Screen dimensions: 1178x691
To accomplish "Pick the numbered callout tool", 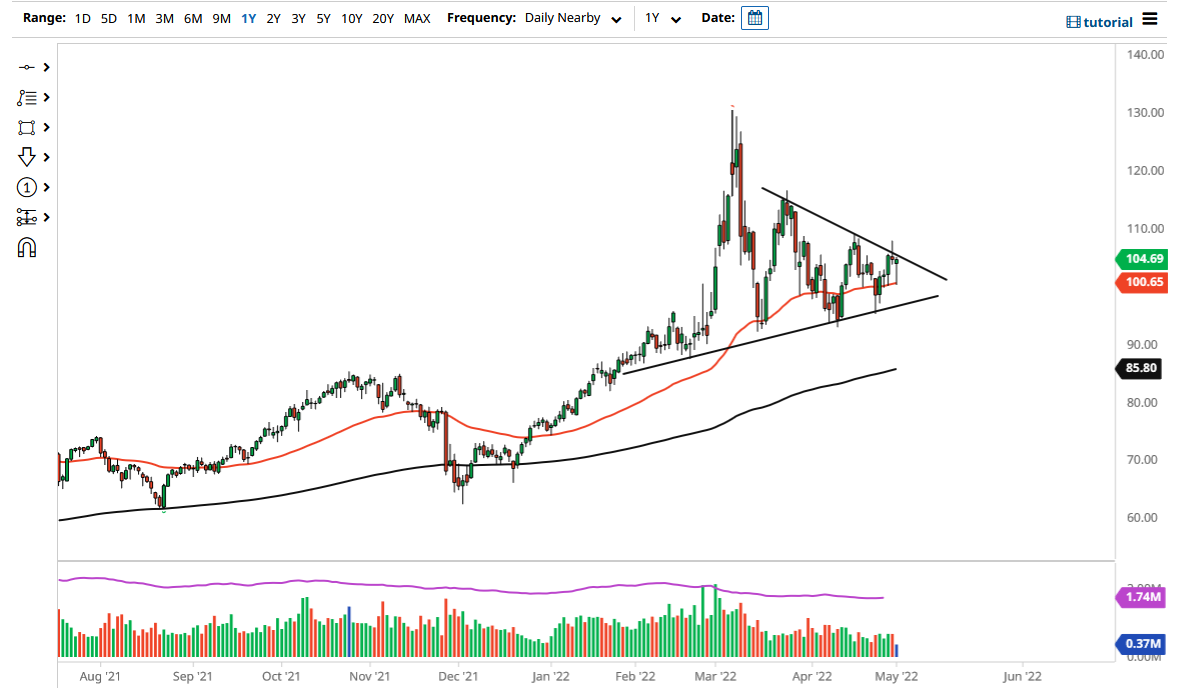I will [27, 187].
